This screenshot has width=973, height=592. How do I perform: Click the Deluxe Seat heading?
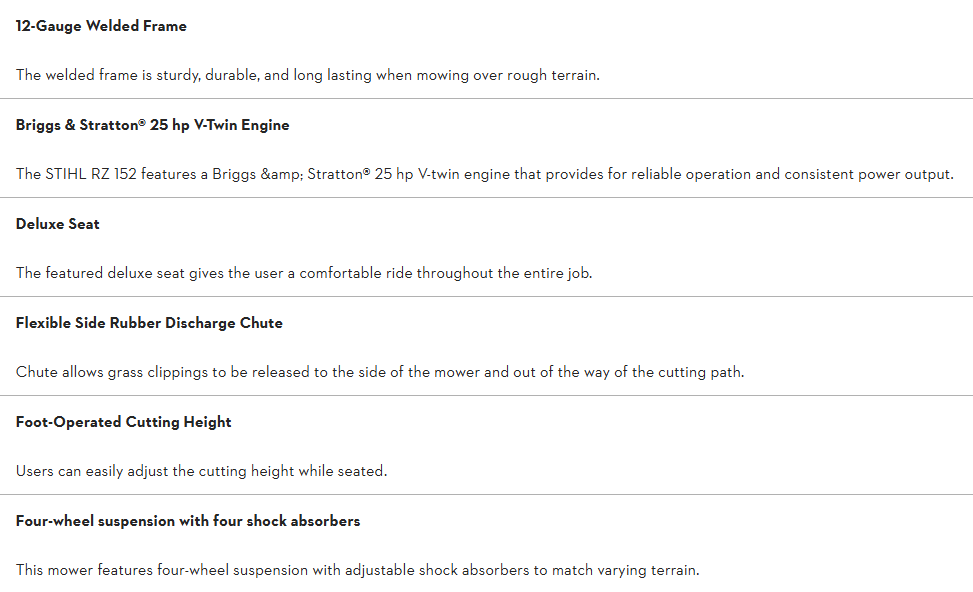(58, 225)
